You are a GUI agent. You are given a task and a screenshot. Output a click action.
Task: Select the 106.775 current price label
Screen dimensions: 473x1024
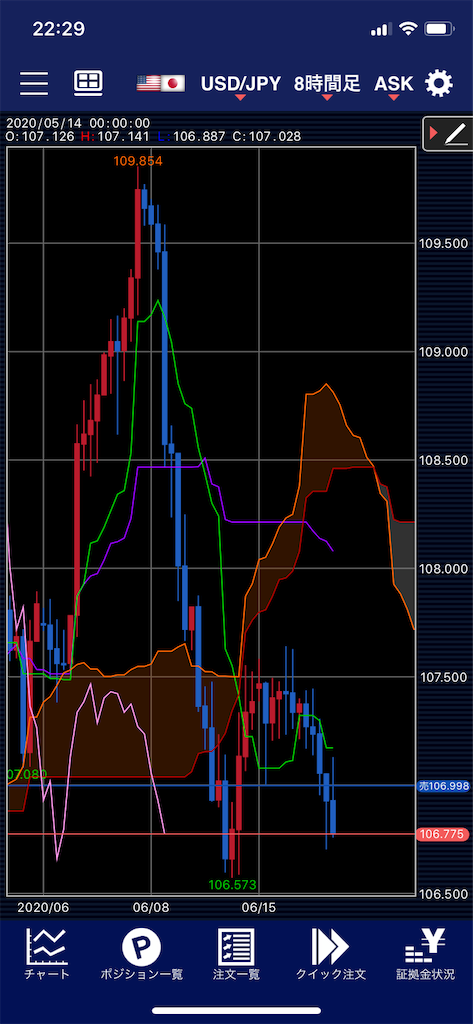(444, 834)
